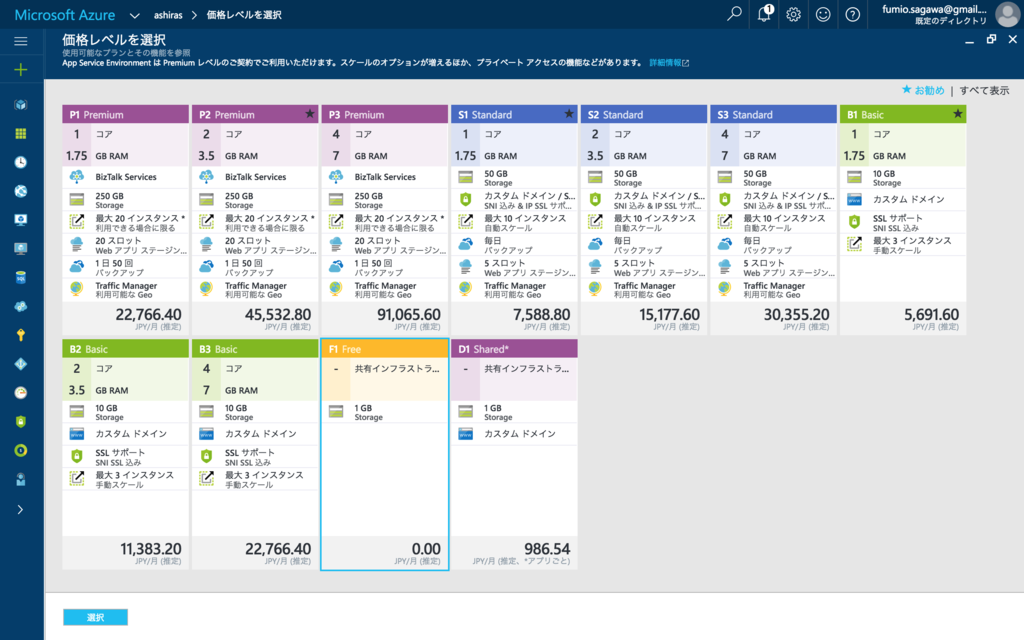This screenshot has height=640, width=1024.
Task: Click the 選択 button
Action: click(x=95, y=617)
